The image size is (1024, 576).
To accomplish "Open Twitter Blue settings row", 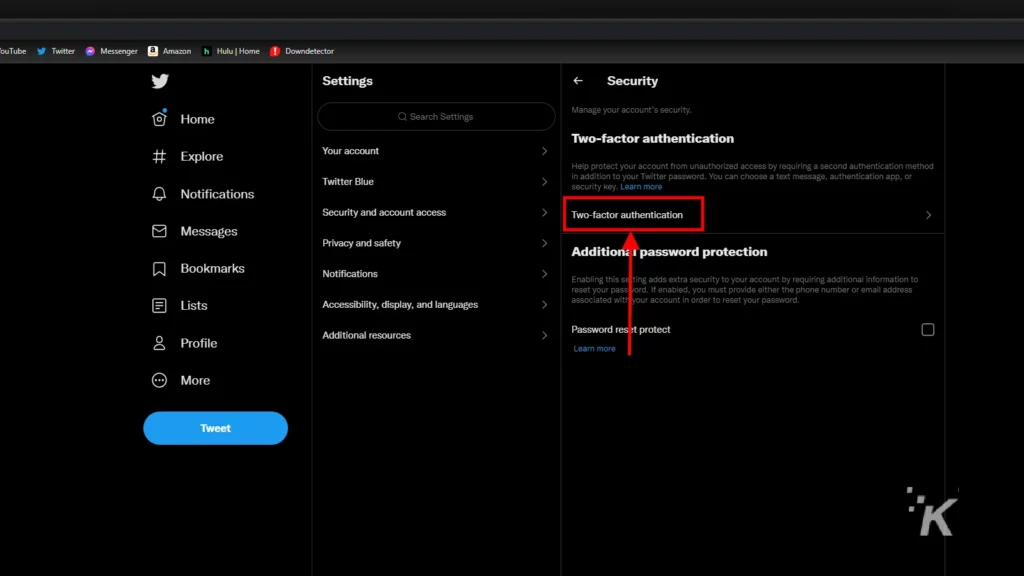I will (x=435, y=182).
